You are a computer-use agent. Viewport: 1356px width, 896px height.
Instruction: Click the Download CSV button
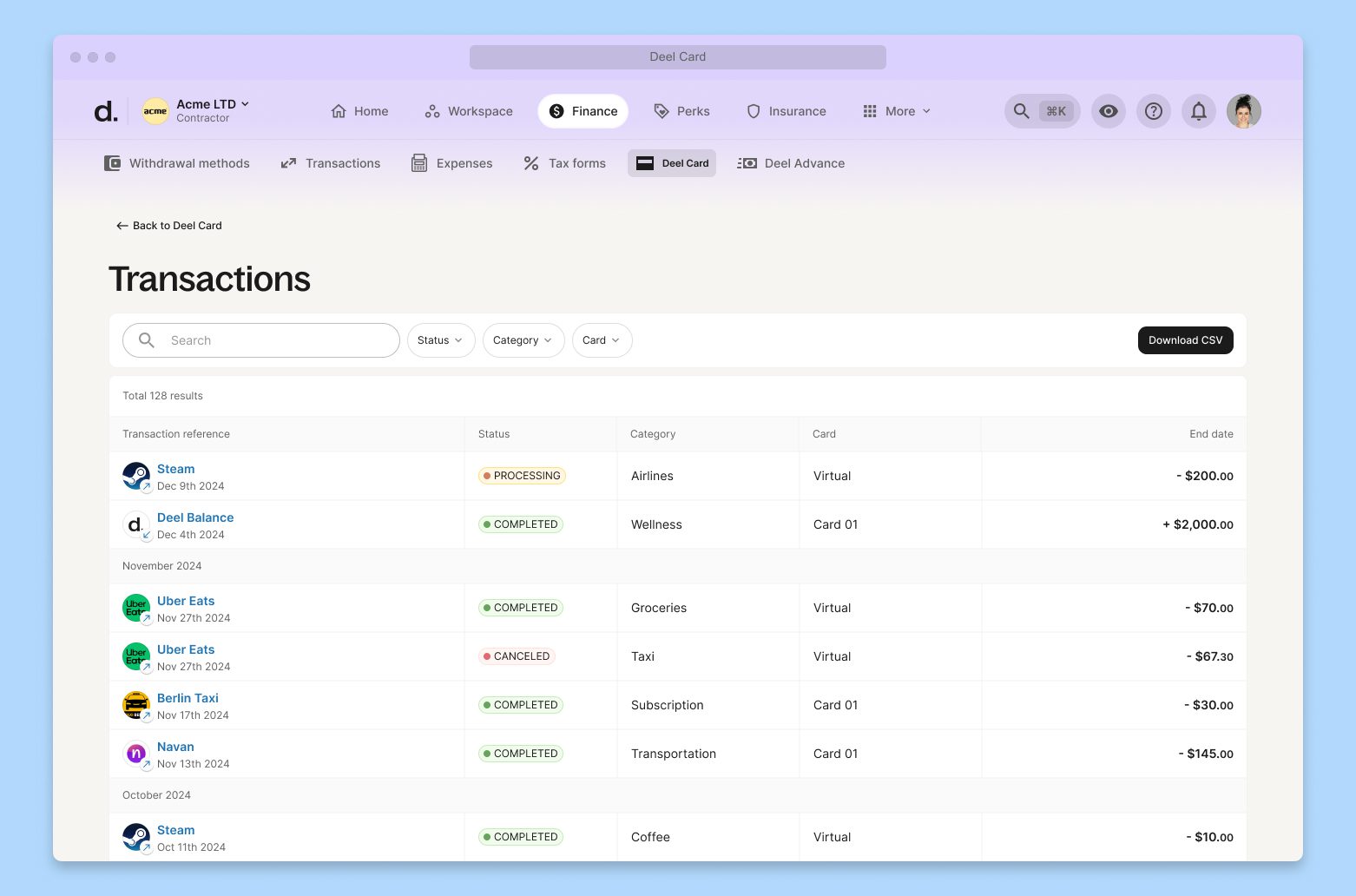tap(1185, 340)
